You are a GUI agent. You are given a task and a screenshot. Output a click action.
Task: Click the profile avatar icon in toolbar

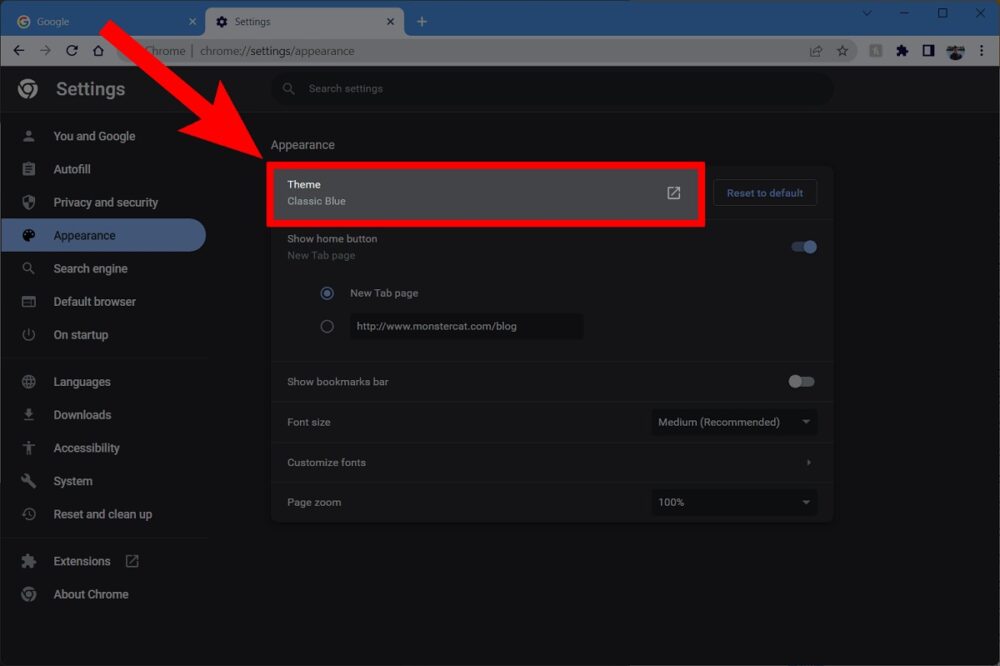956,51
